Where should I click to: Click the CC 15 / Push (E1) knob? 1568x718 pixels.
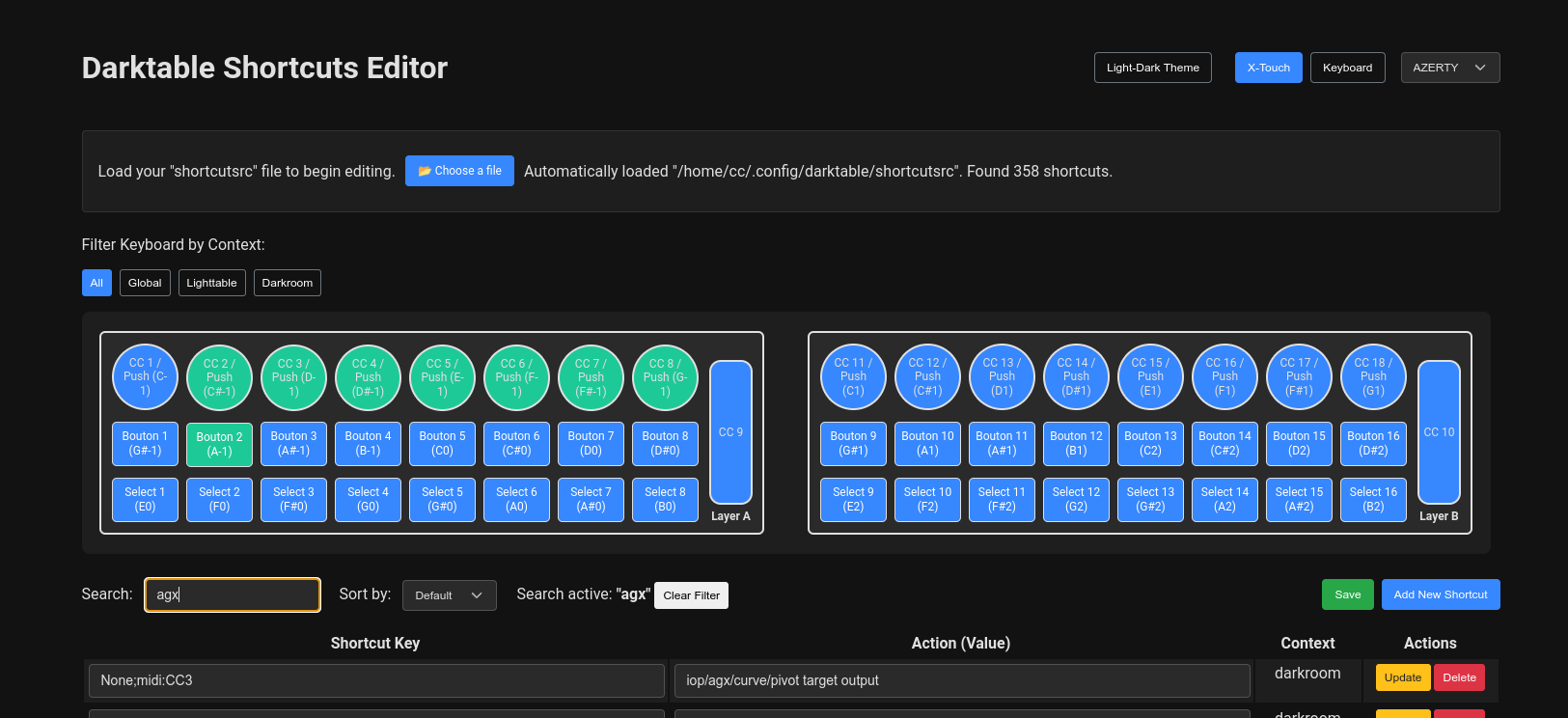coord(1151,377)
